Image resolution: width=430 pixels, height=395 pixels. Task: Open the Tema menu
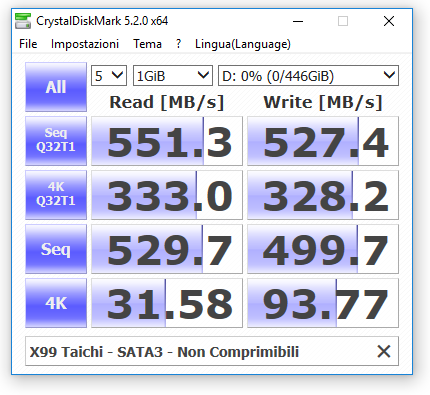coord(147,44)
